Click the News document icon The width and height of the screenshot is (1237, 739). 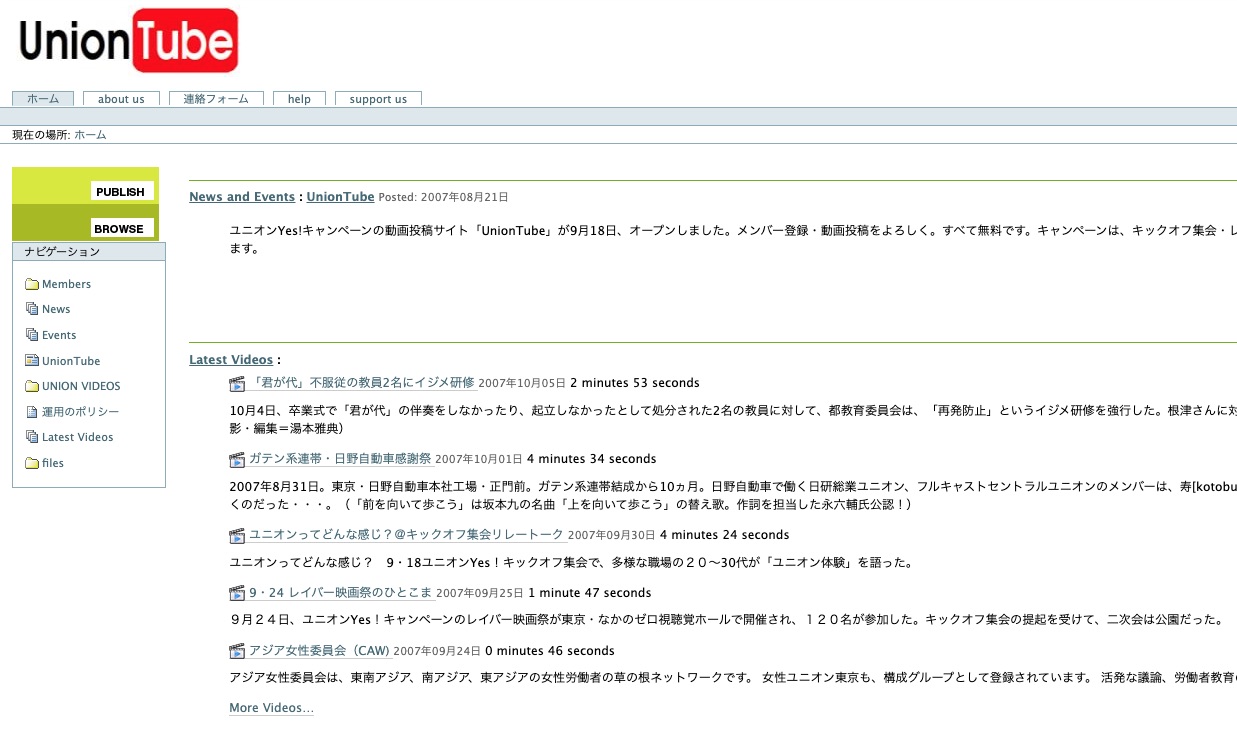(x=32, y=309)
